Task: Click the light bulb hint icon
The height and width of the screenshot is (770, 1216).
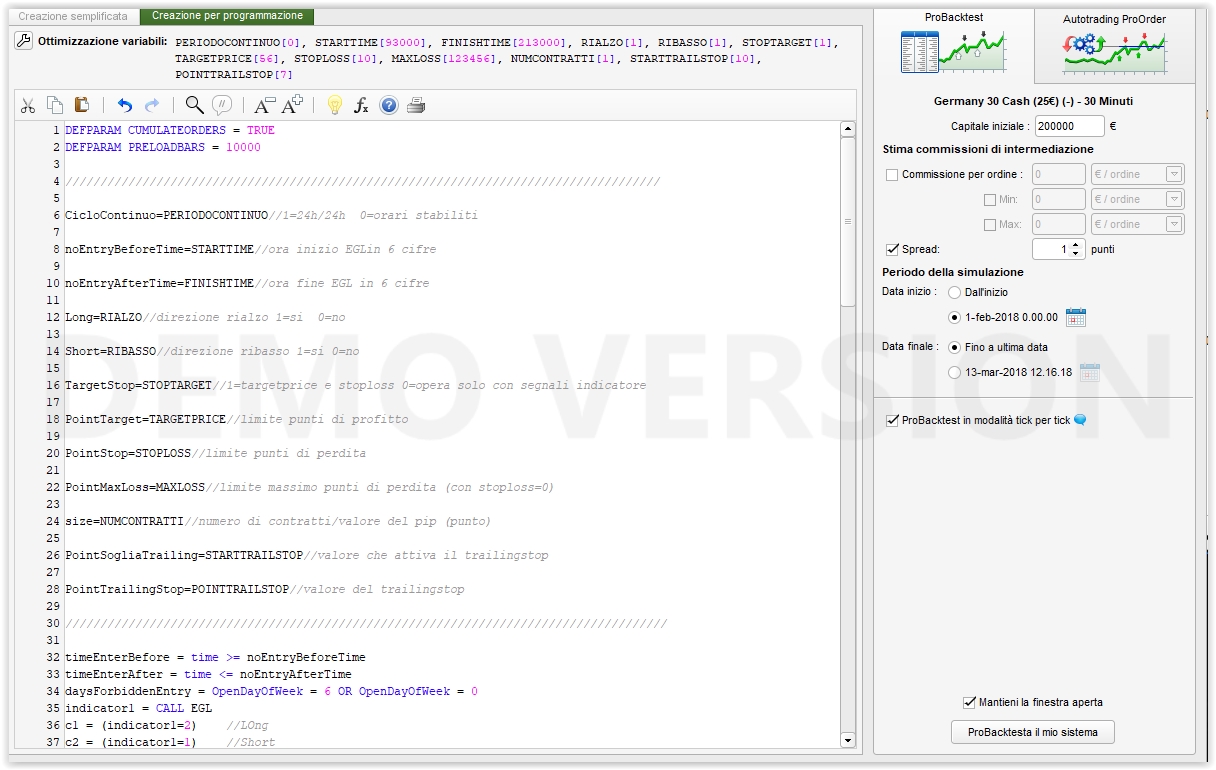Action: click(x=335, y=105)
